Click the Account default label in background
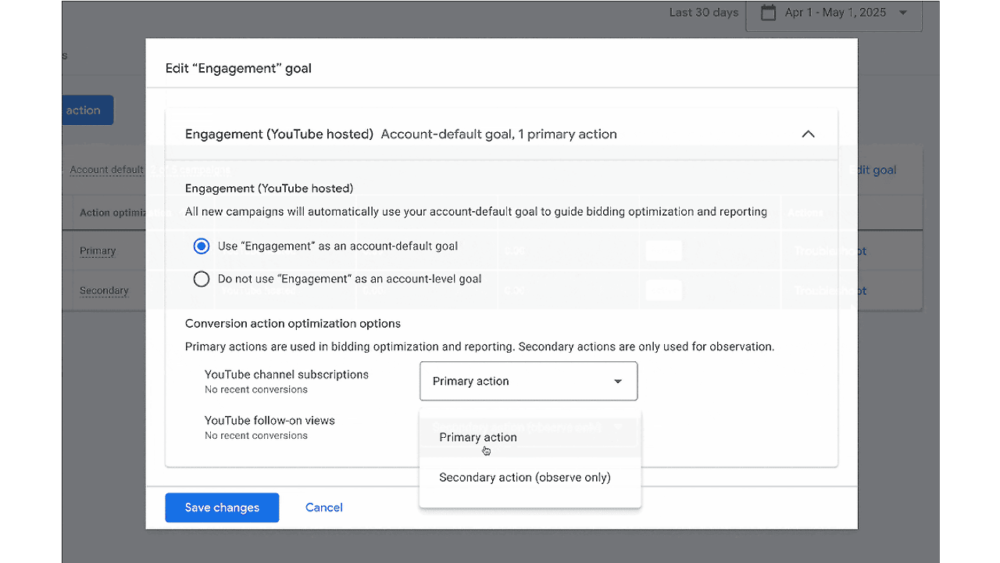1000x563 pixels. click(107, 170)
